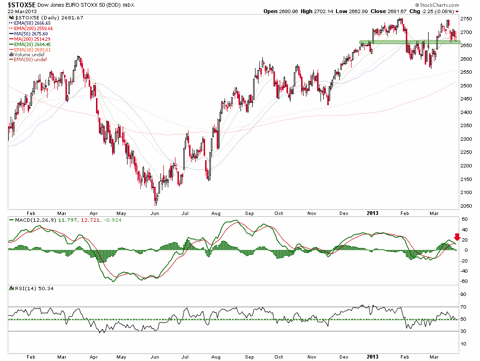480x361 pixels.
Task: Click the red down triangle beside Chg
Action: (457, 12)
